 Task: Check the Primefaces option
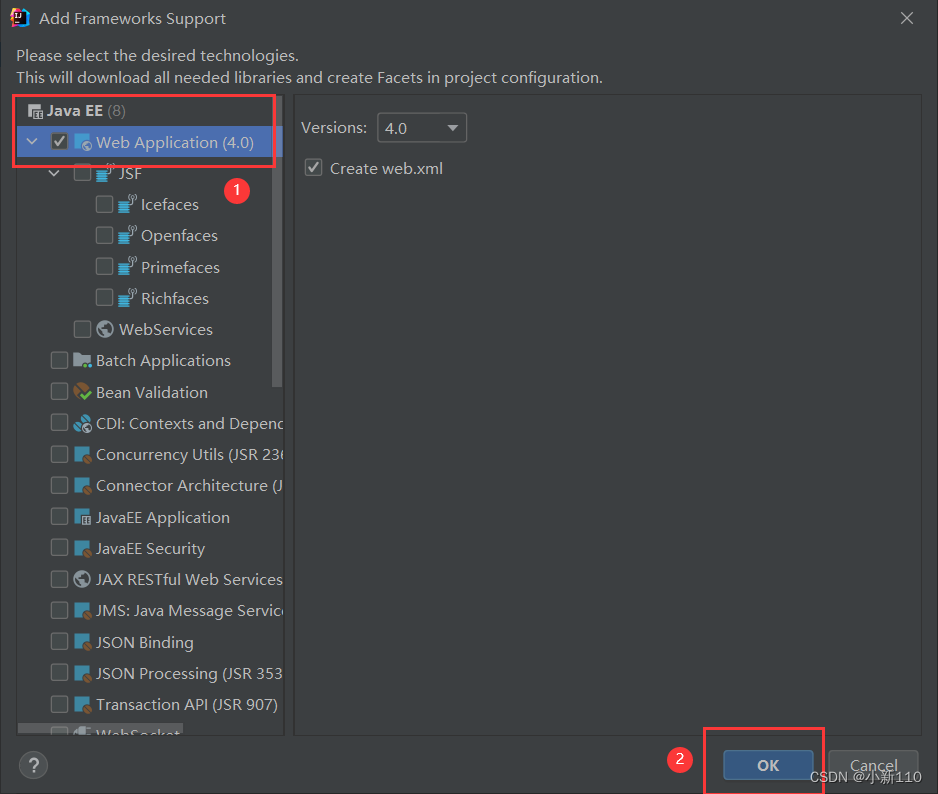104,266
